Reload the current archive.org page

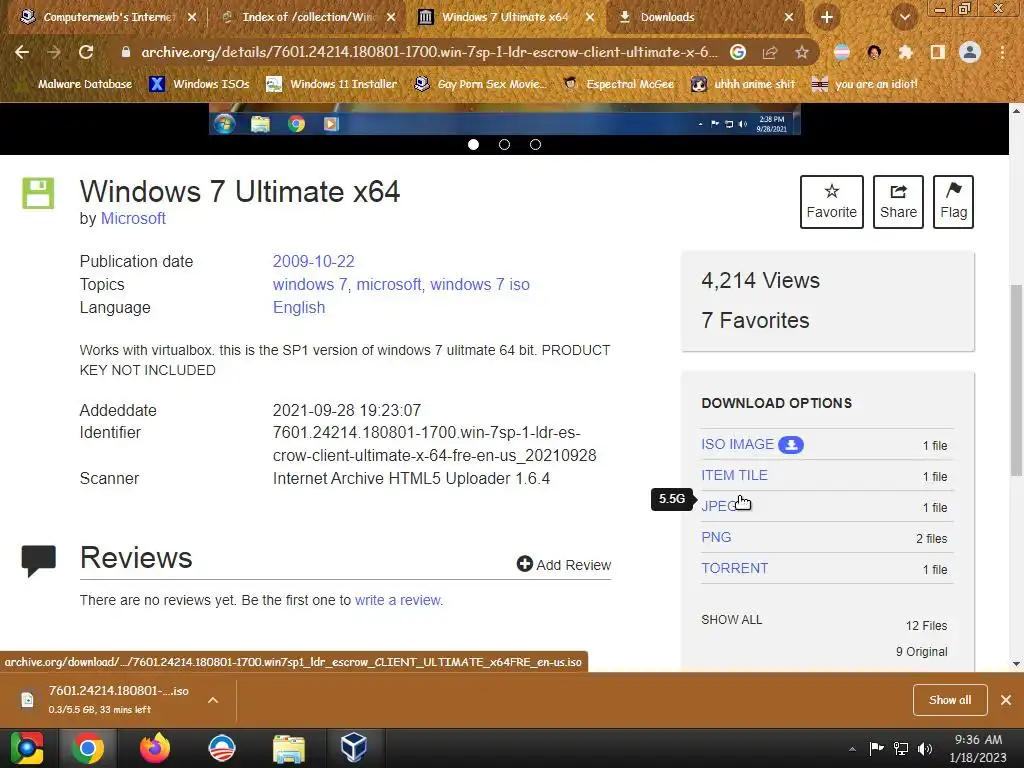(86, 52)
